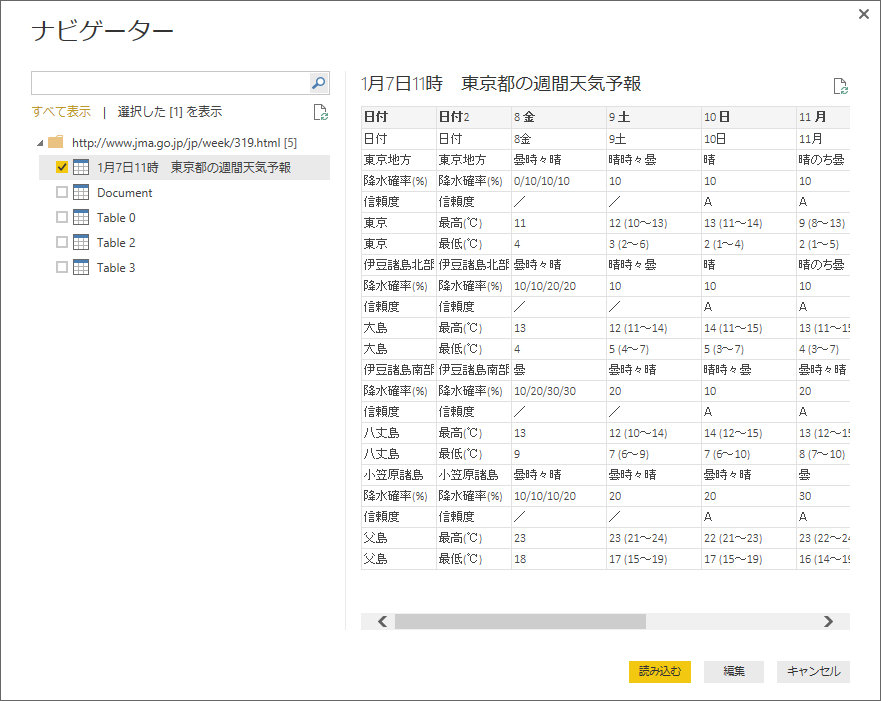
Task: Click the 9 土 column header
Action: click(653, 117)
